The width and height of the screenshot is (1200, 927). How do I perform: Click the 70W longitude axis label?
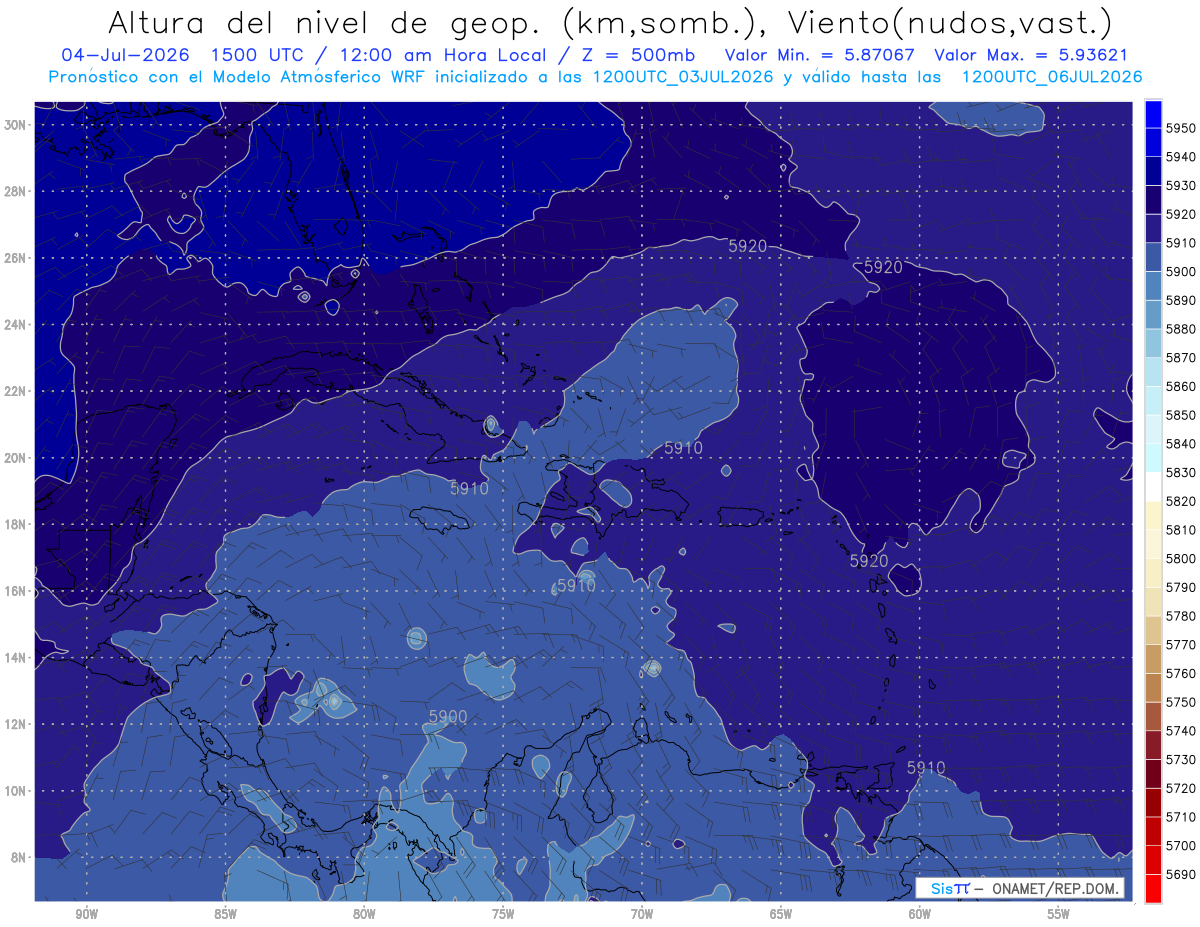(x=642, y=914)
